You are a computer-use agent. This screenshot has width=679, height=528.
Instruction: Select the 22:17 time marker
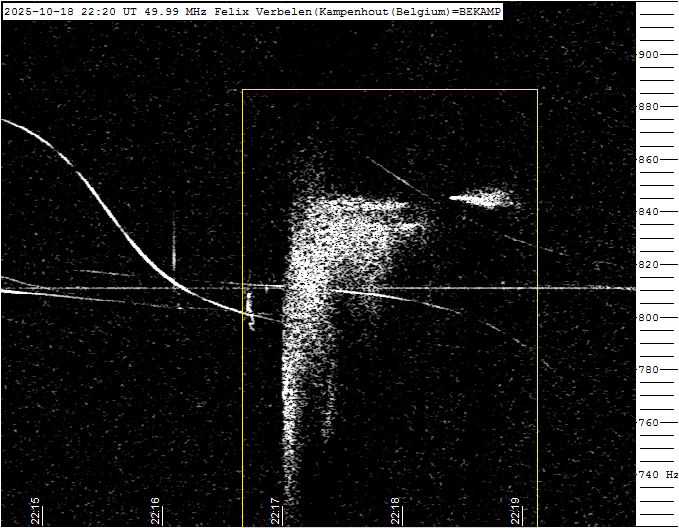point(275,511)
